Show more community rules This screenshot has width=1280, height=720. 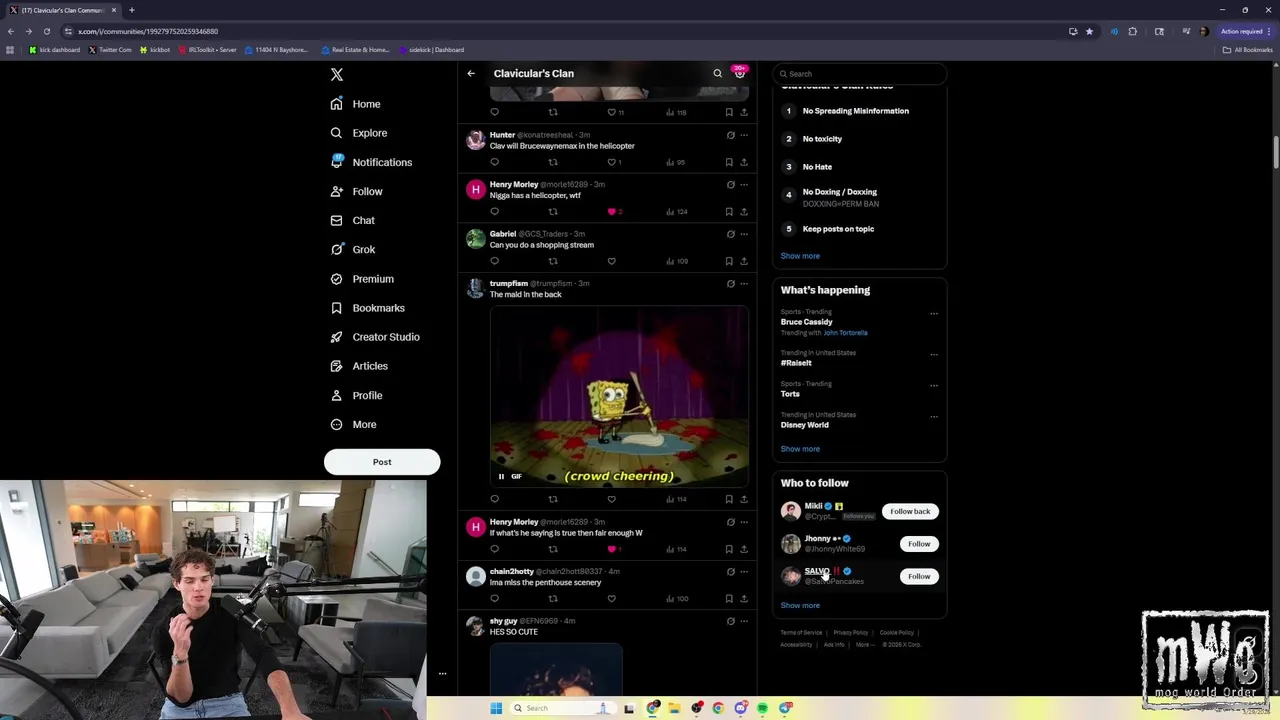point(800,256)
